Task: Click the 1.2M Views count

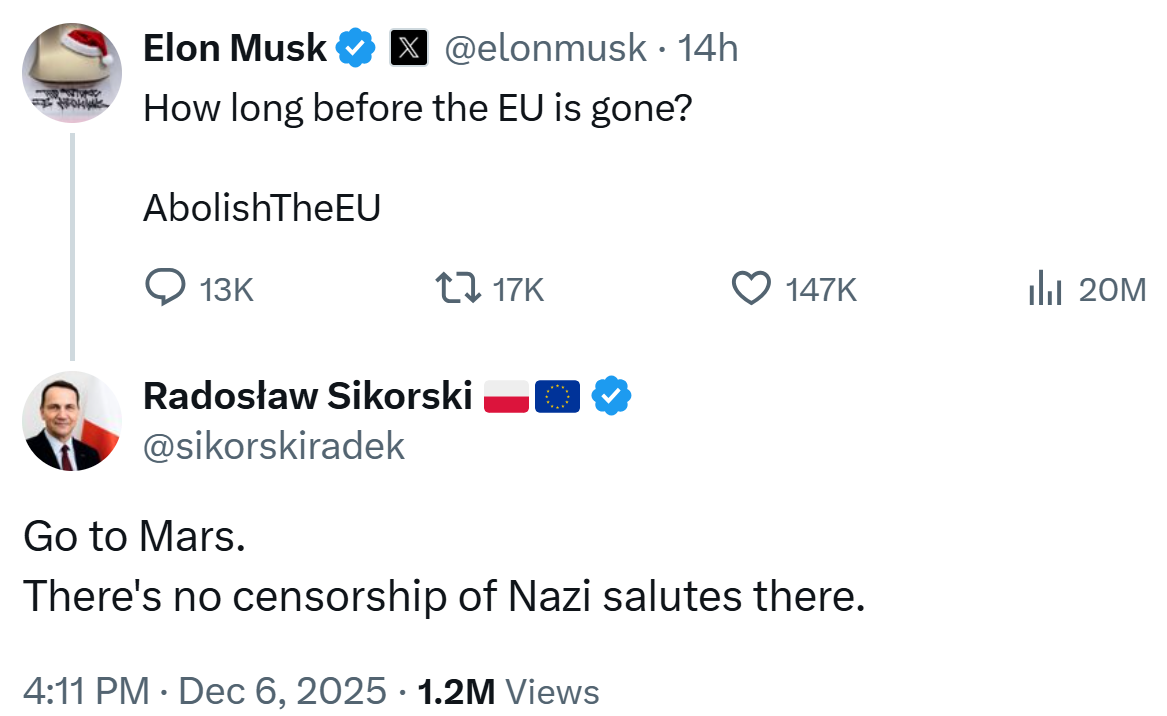Action: (x=508, y=690)
